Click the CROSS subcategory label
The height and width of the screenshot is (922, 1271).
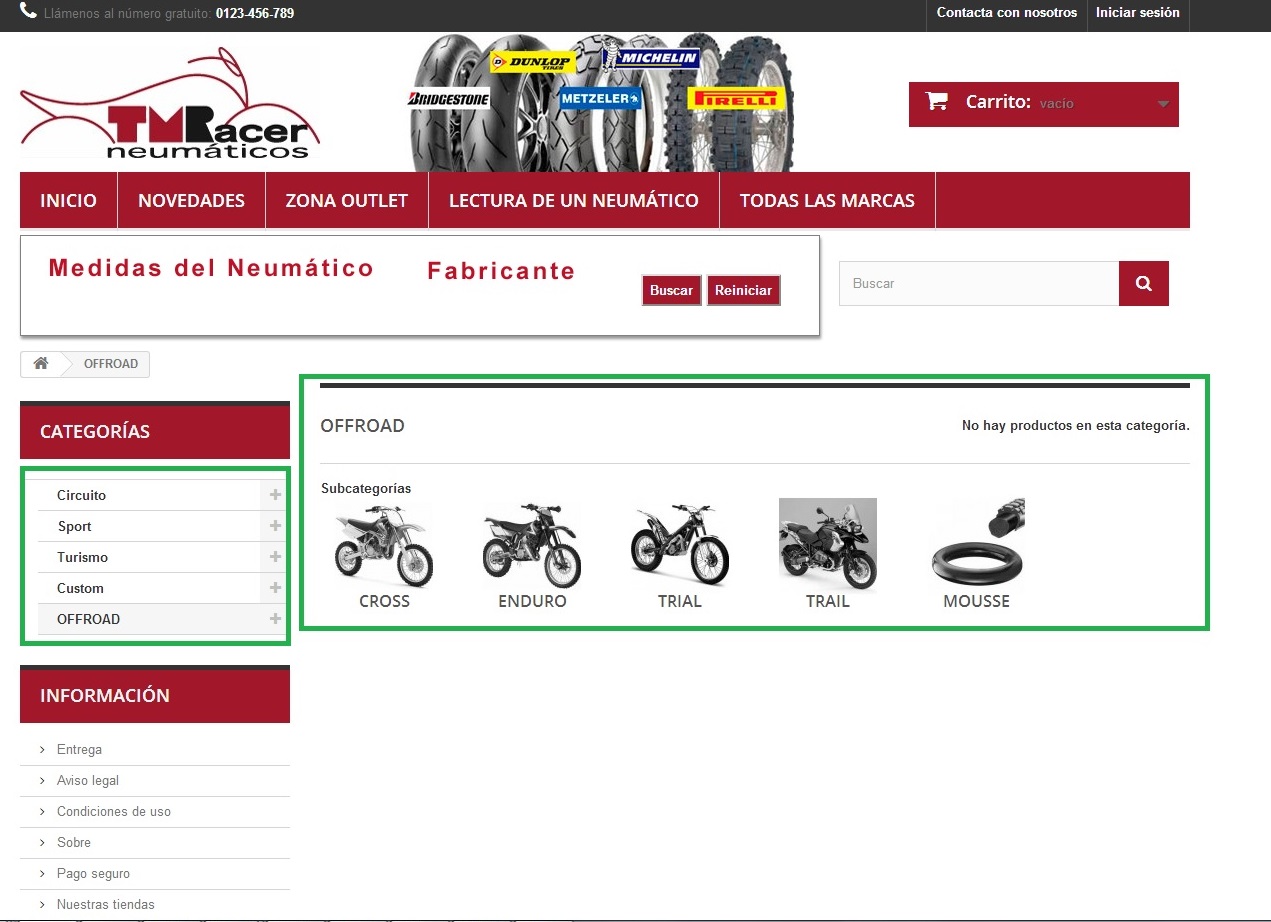(x=385, y=601)
